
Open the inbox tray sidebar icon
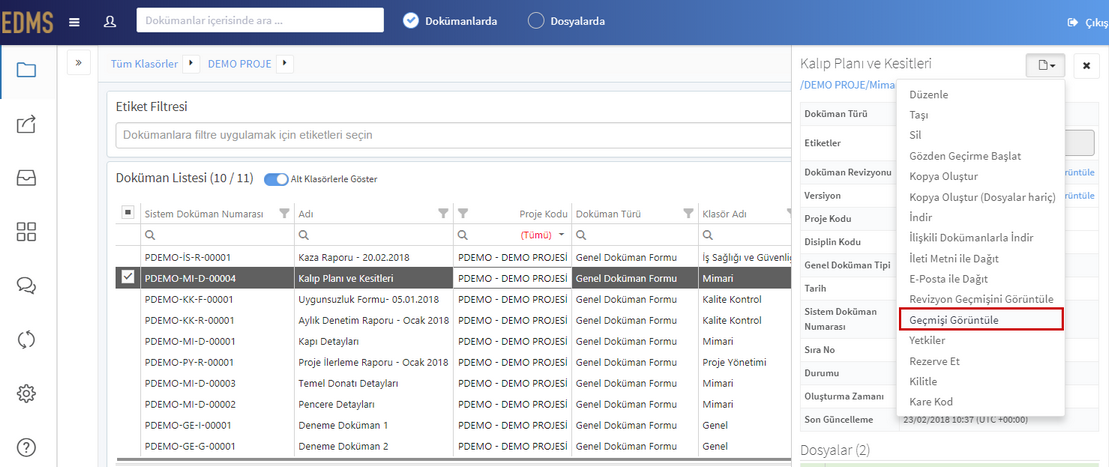(26, 178)
